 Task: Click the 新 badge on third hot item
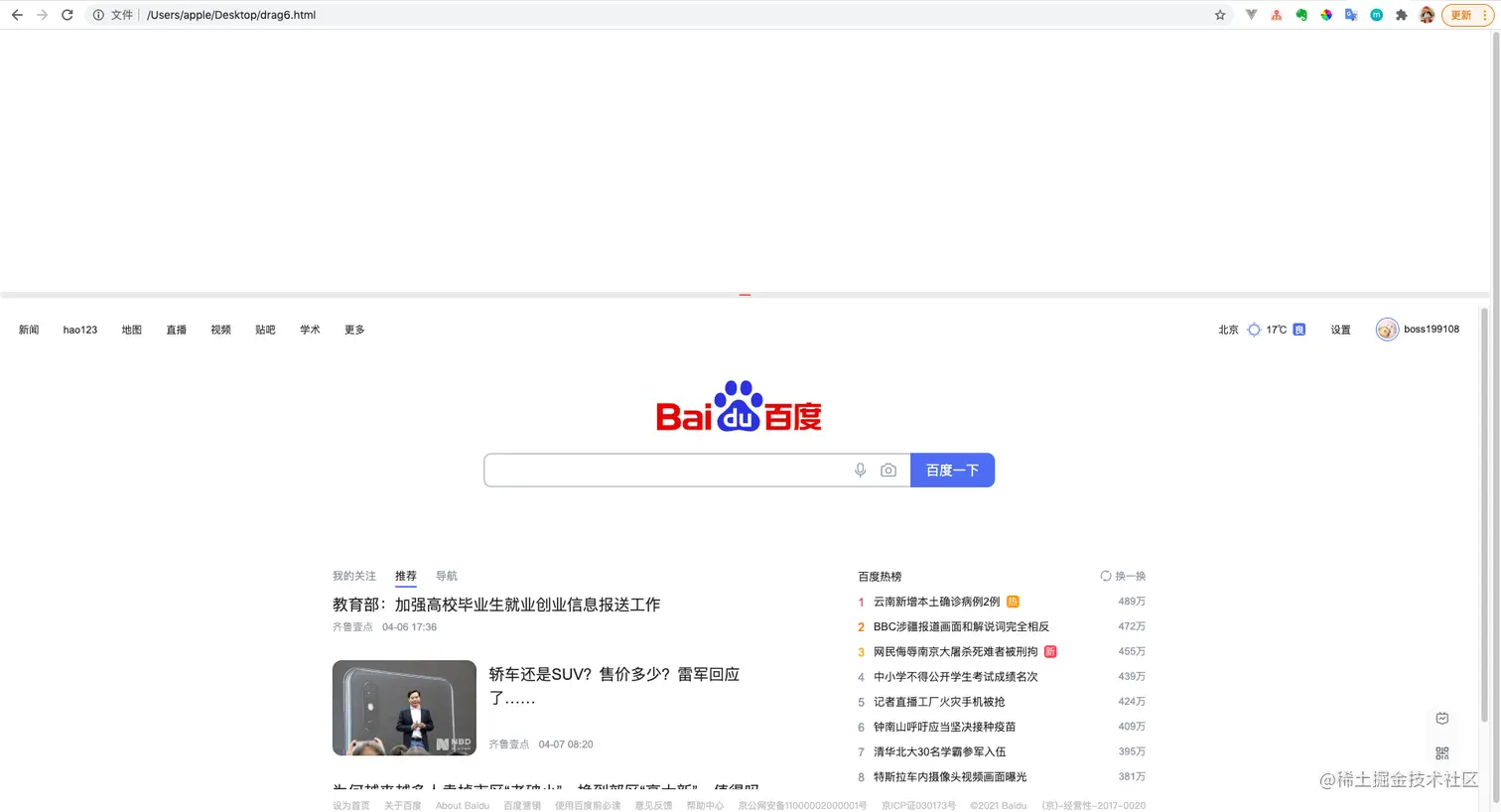click(1050, 652)
